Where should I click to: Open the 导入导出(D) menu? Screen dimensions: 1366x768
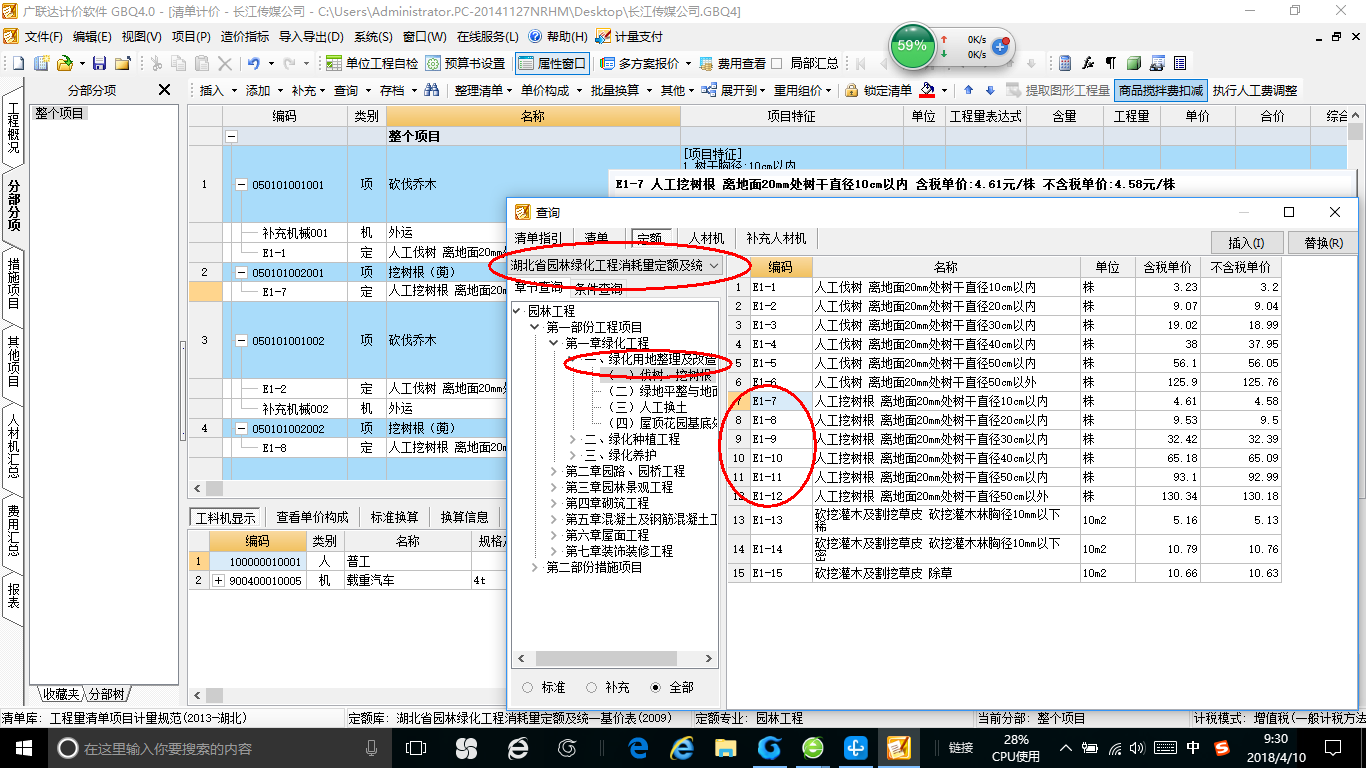311,36
